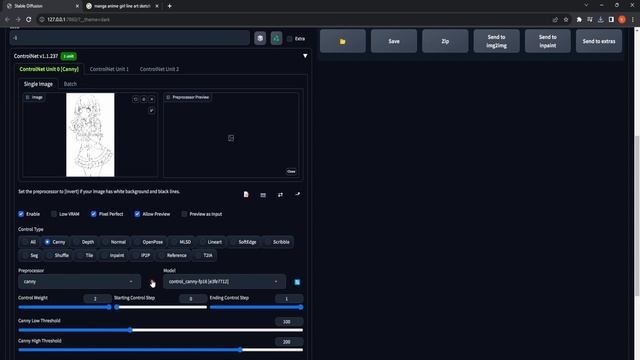Toggle the Allow Preview checkbox

click(x=137, y=214)
